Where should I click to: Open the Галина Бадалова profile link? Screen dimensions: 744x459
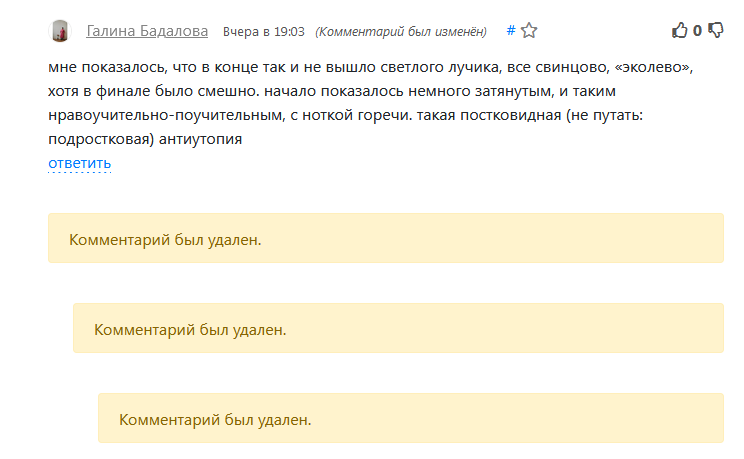tap(147, 31)
